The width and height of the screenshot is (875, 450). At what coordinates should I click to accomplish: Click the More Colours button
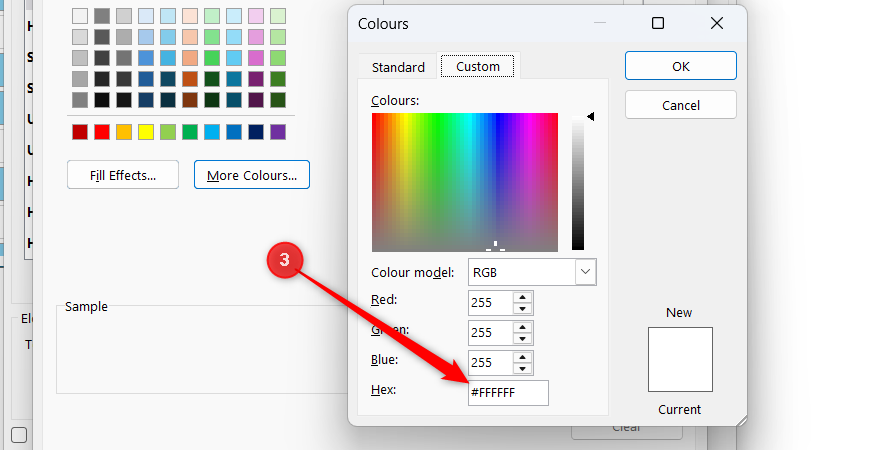click(252, 175)
